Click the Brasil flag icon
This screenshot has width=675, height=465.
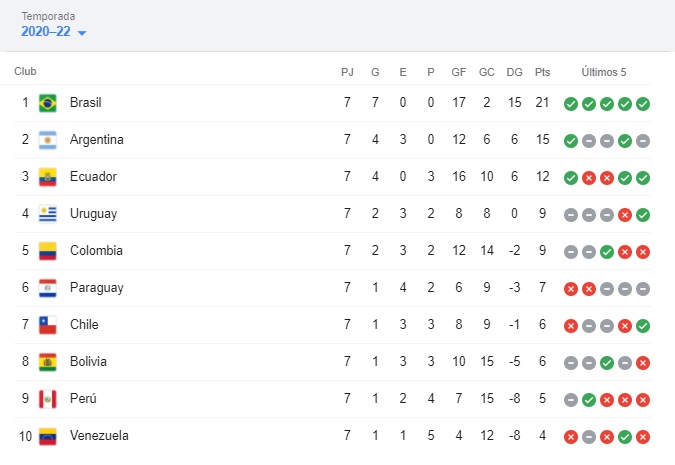click(47, 103)
